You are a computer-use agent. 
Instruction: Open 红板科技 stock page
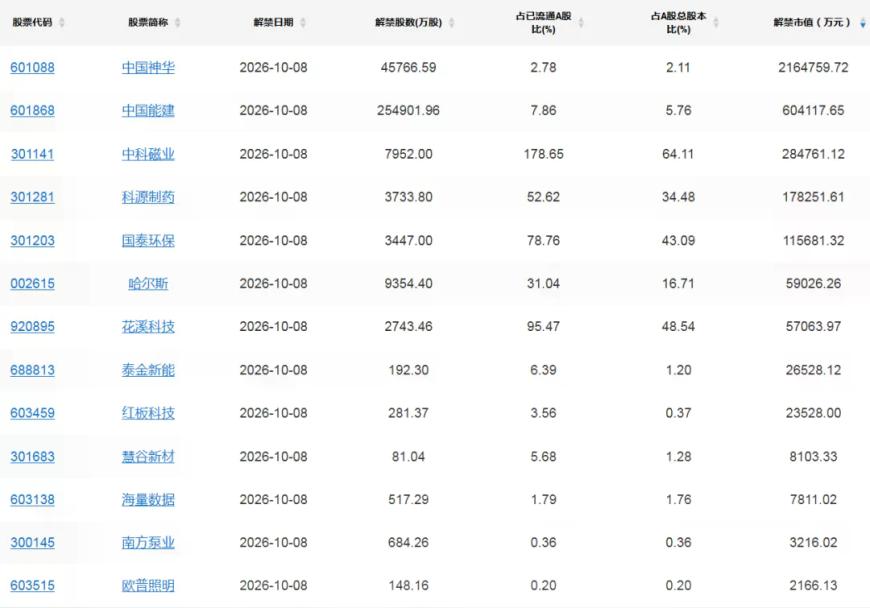(148, 413)
